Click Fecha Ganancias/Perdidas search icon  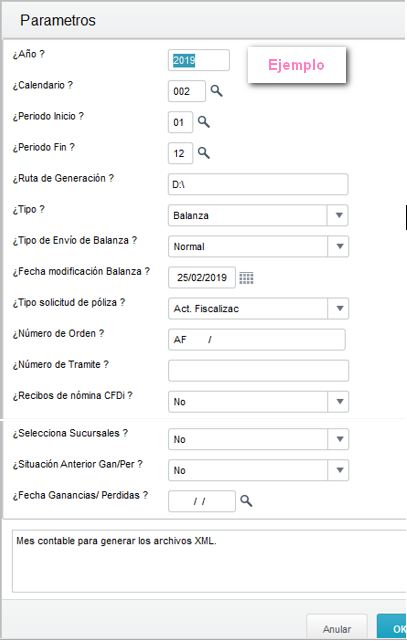pos(246,501)
